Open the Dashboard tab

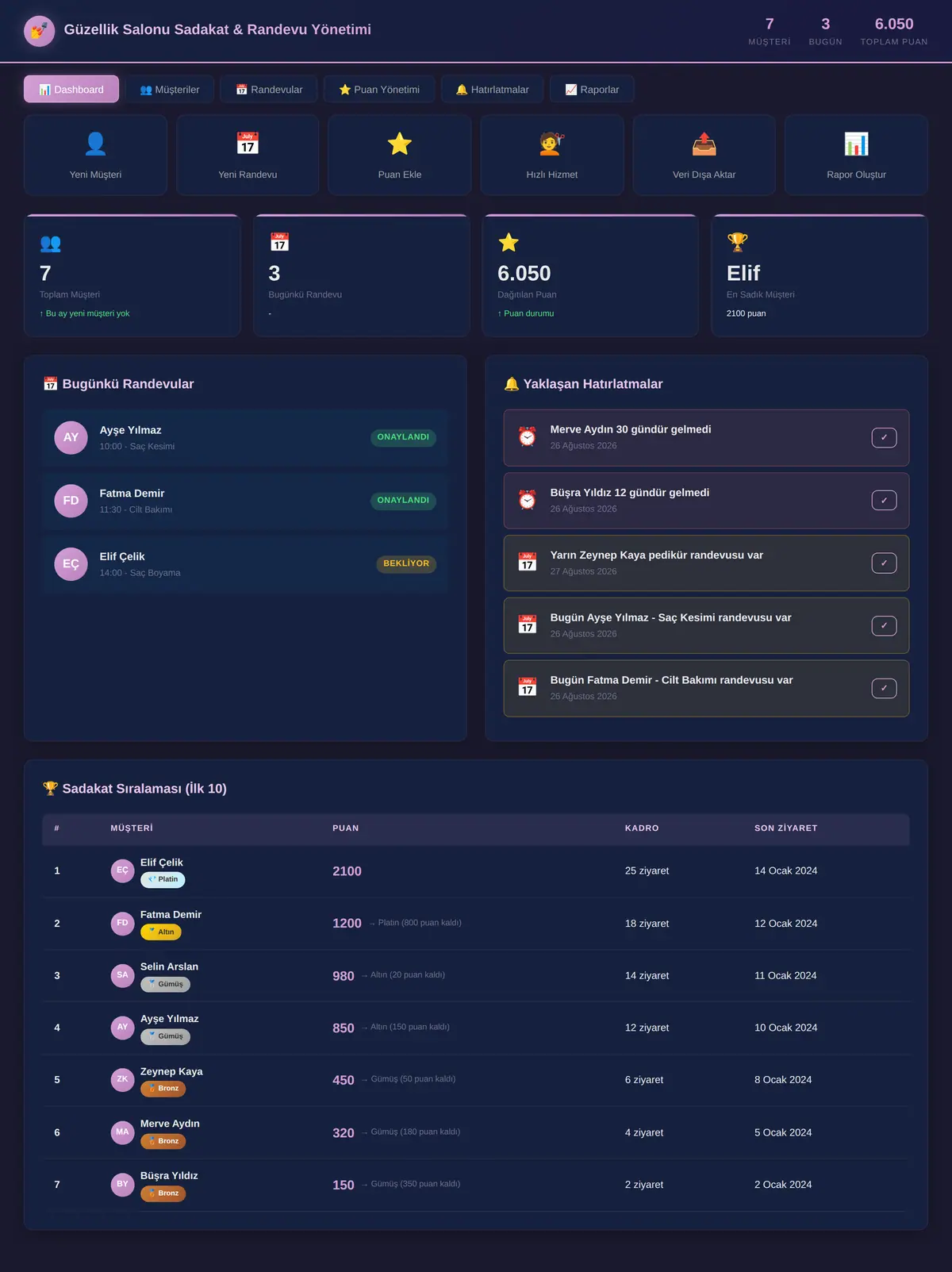pos(71,89)
